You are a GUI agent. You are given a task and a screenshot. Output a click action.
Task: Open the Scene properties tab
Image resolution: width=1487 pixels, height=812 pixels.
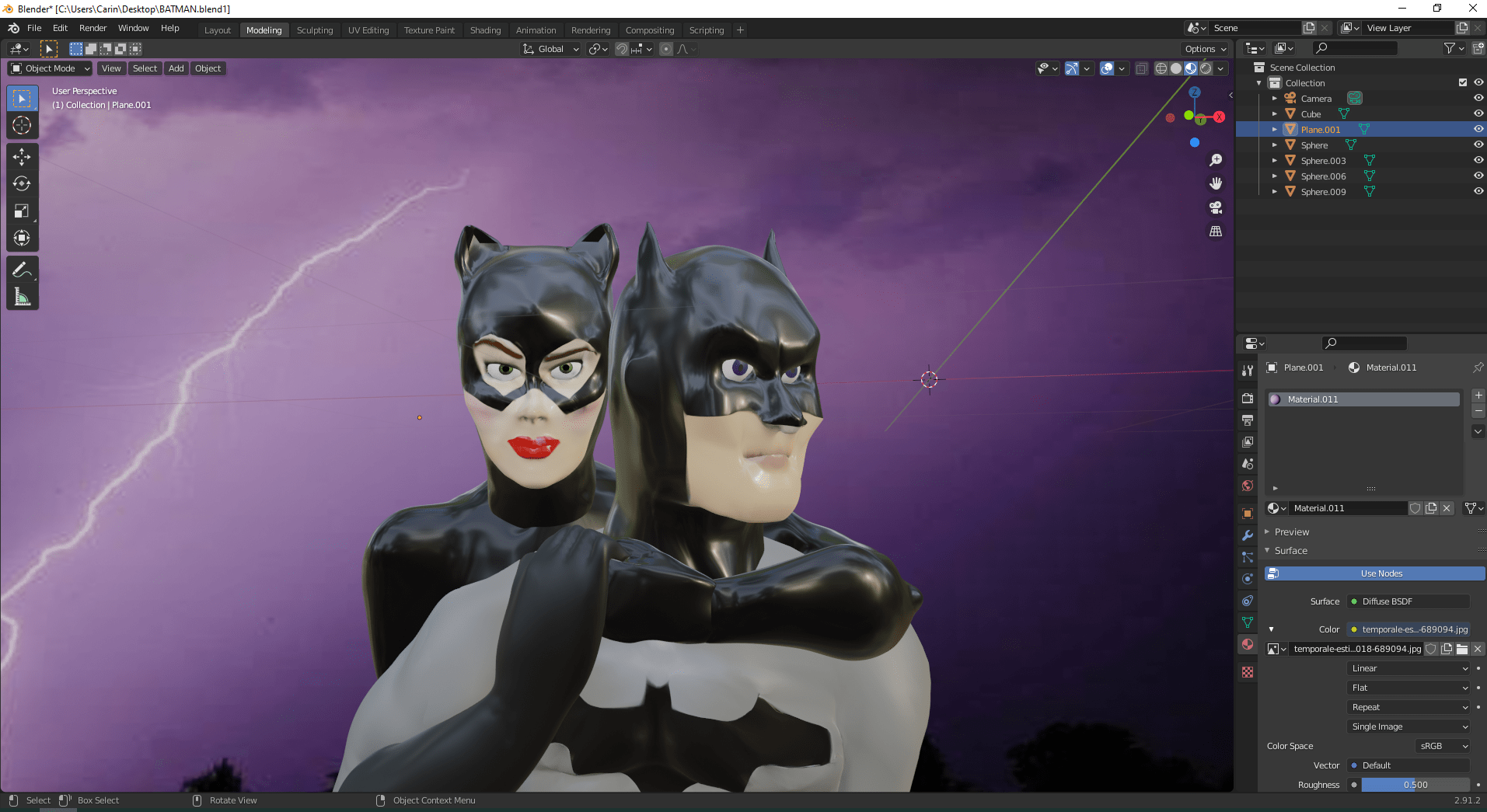click(1248, 464)
